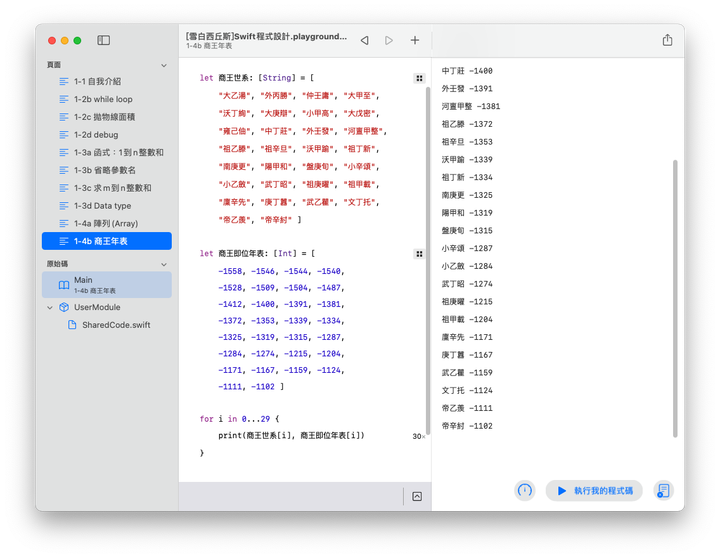Click the value -1558 in the code
The width and height of the screenshot is (720, 558).
tap(230, 271)
